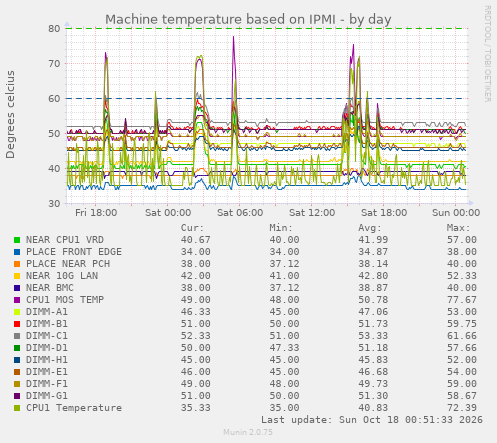Select the DIMM-G1 legend label
This screenshot has height=443, width=497.
click(47, 396)
